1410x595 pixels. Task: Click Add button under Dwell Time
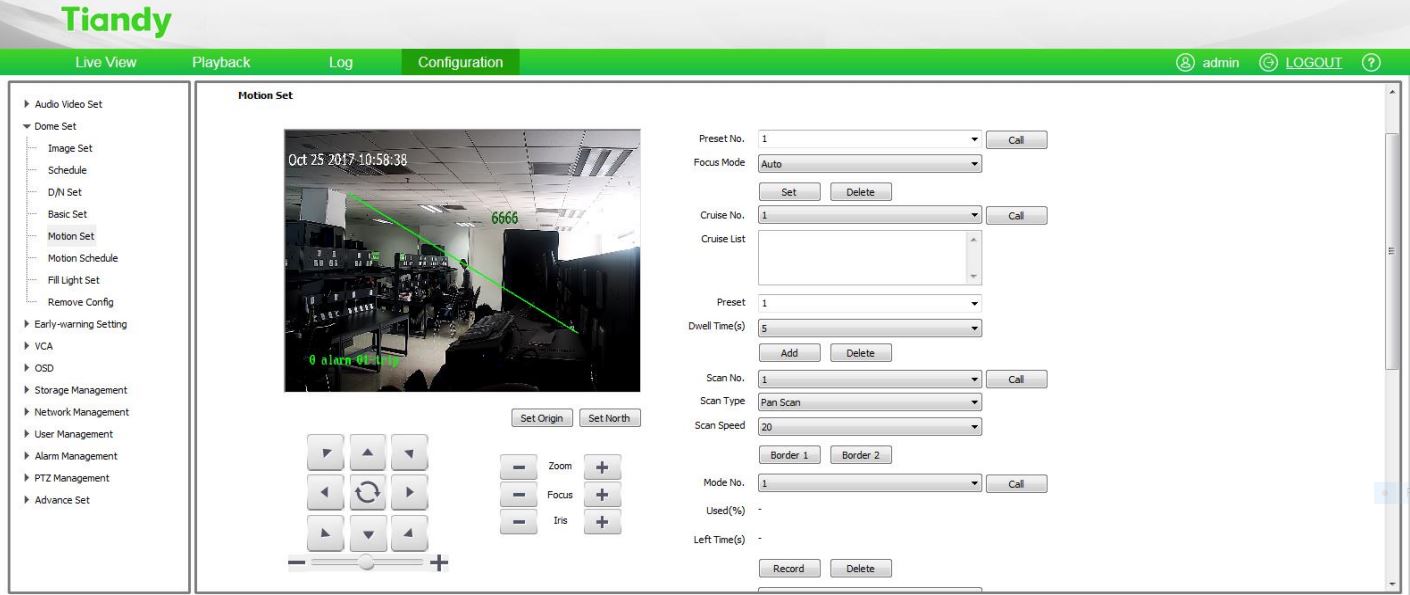[x=789, y=353]
